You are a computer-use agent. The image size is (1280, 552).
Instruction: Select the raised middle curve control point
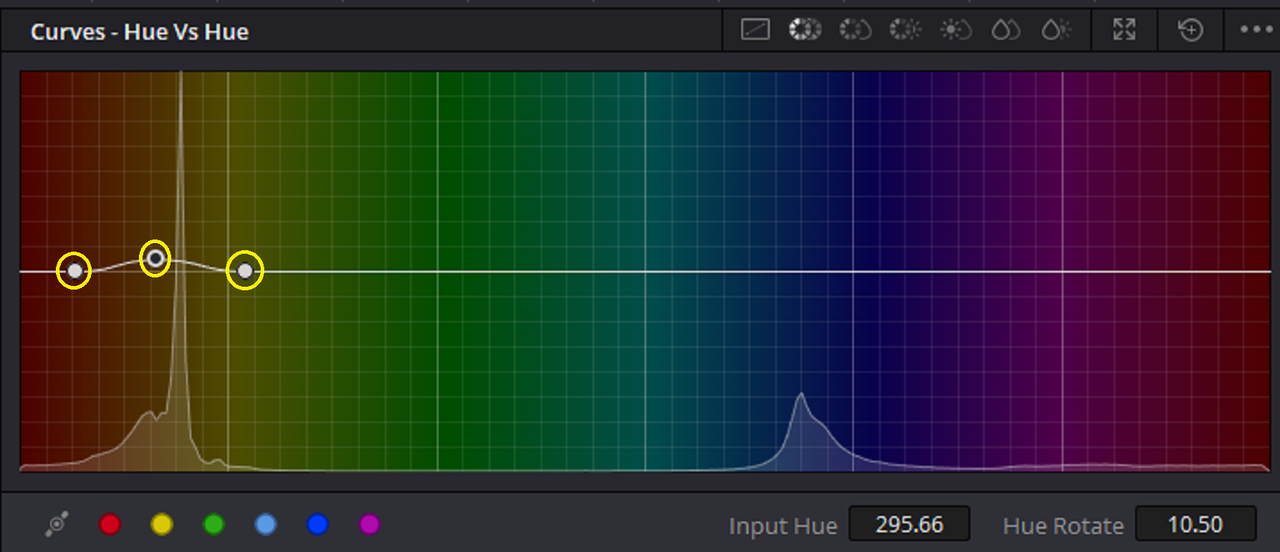pyautogui.click(x=155, y=258)
